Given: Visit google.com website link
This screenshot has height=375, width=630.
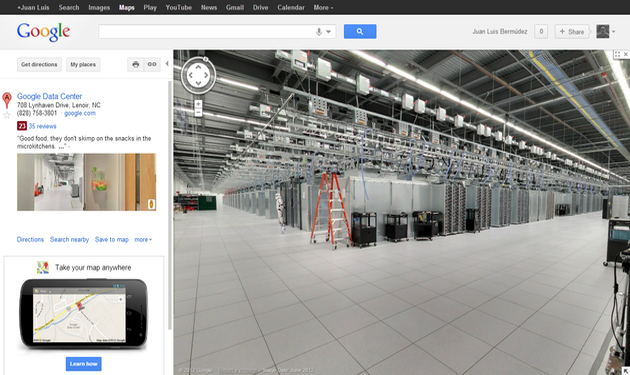Looking at the screenshot, I should tap(80, 113).
